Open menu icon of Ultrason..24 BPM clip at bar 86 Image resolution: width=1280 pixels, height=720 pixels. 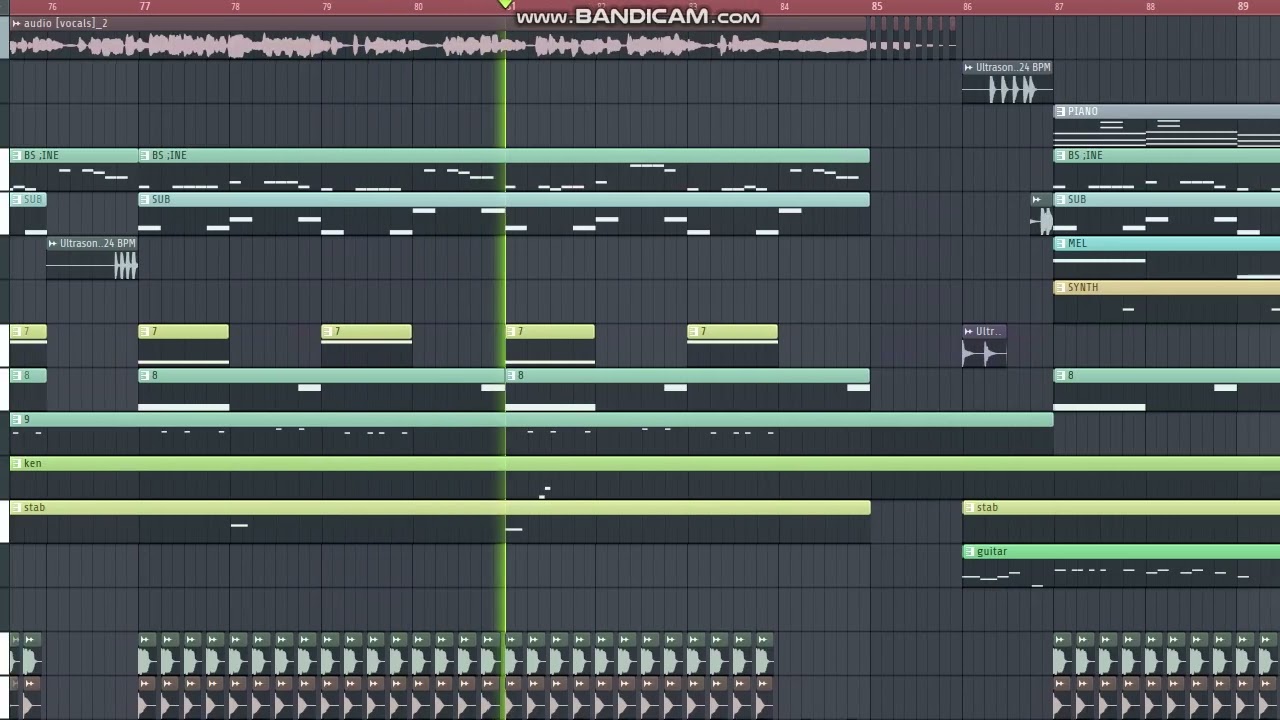pos(969,67)
